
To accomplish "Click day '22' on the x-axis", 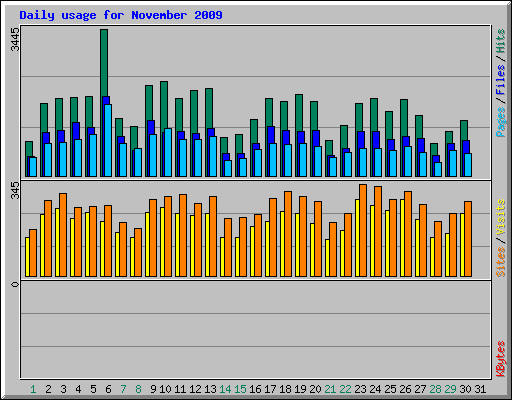I will (345, 389).
